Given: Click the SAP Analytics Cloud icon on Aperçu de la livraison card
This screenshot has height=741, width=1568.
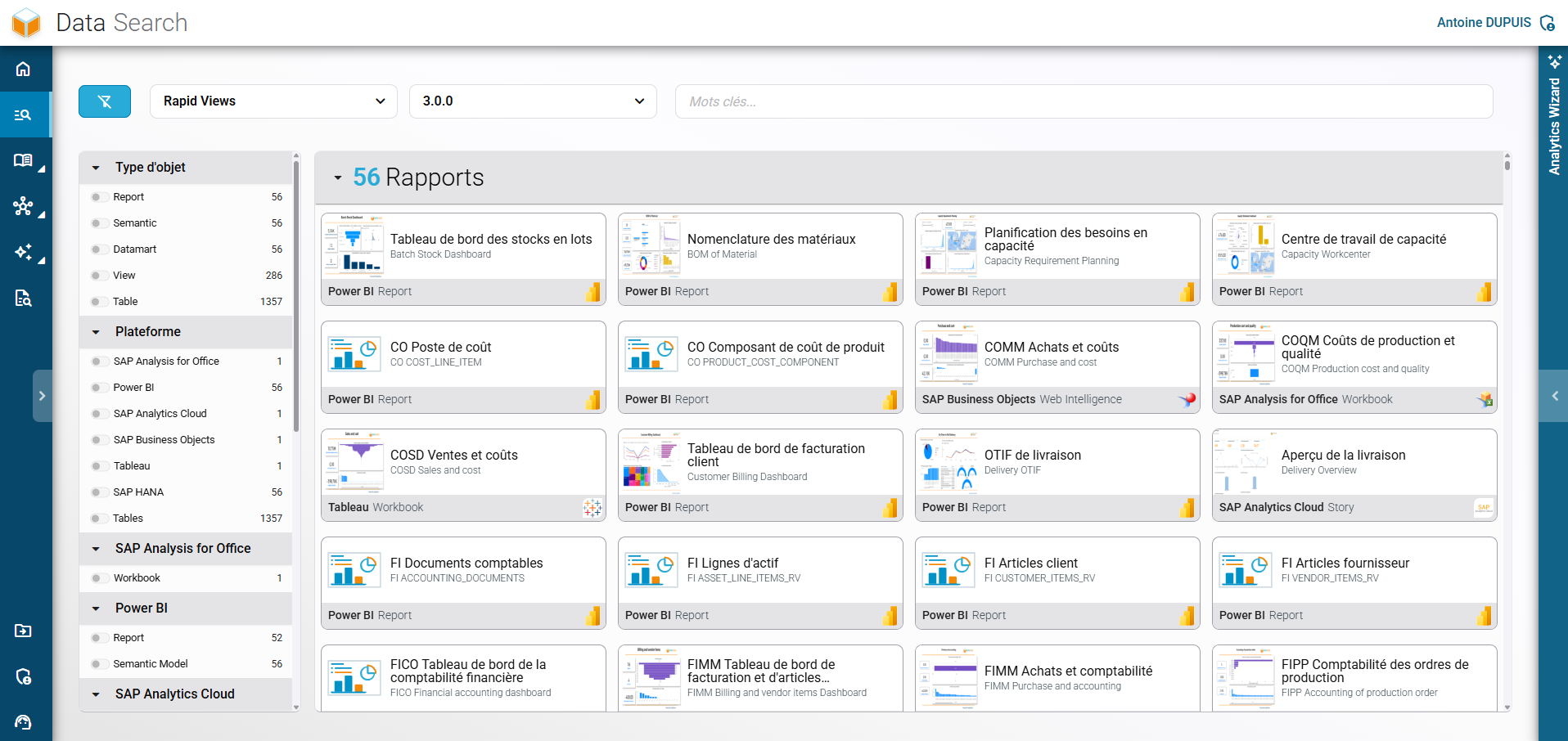Looking at the screenshot, I should click(x=1484, y=508).
